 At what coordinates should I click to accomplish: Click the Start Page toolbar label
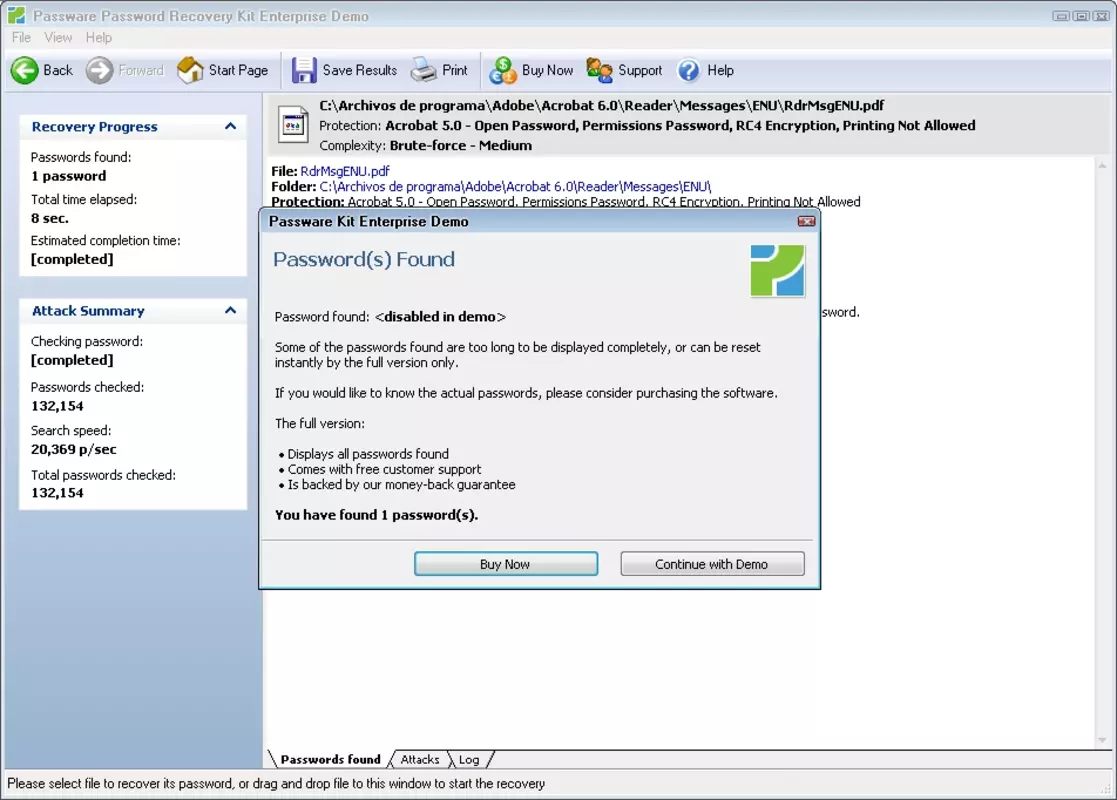pos(238,71)
